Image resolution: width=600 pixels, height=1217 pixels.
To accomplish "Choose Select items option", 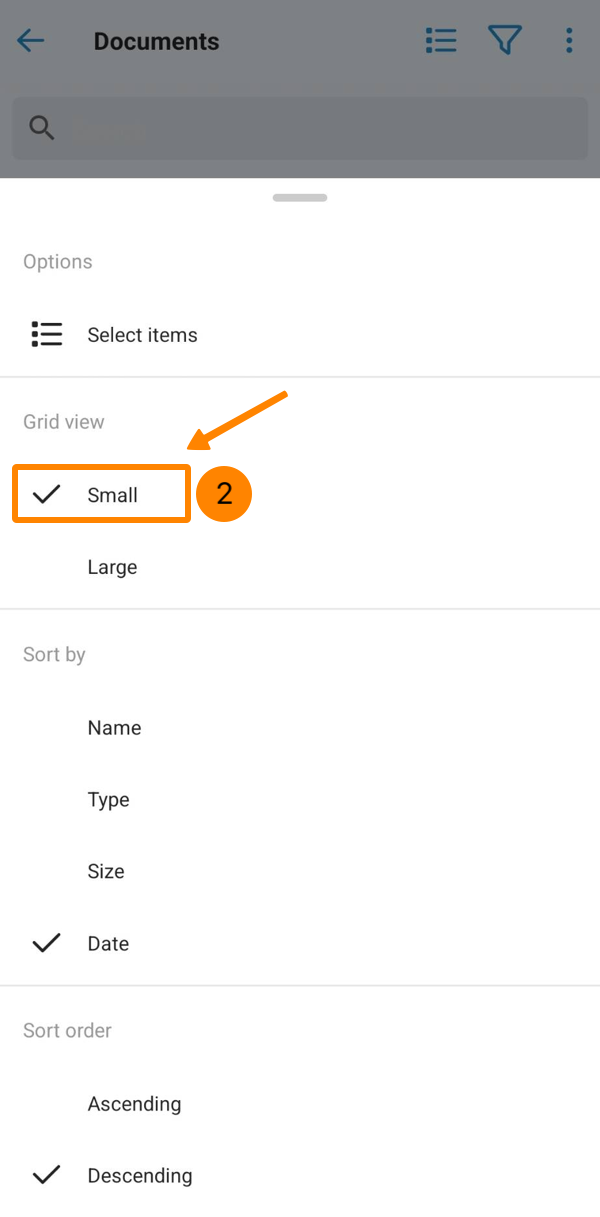I will coord(142,335).
